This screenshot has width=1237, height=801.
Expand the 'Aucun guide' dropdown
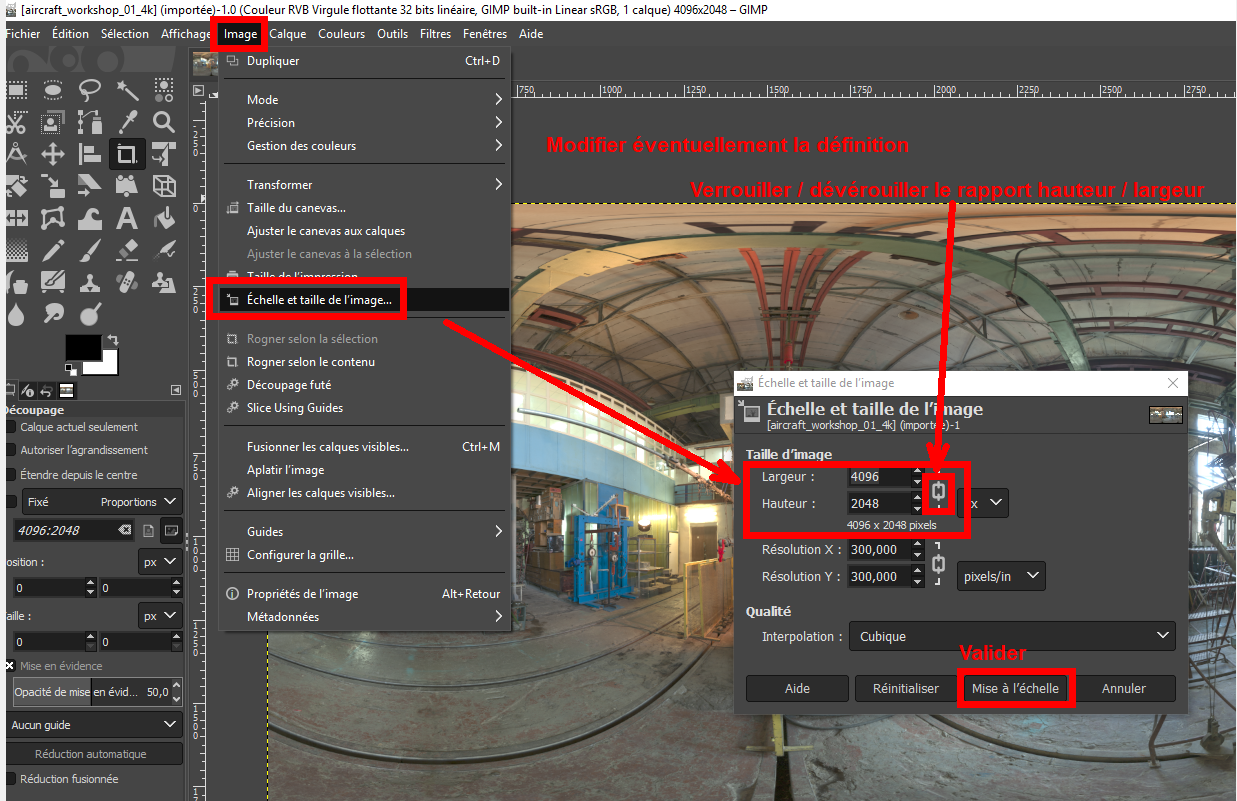pyautogui.click(x=94, y=724)
